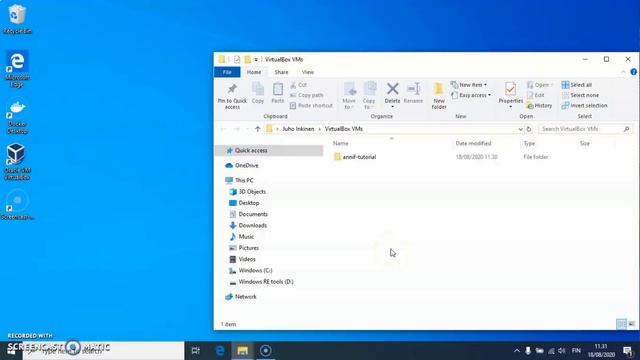
Task: Open Edge from the taskbar
Action: coord(220,351)
